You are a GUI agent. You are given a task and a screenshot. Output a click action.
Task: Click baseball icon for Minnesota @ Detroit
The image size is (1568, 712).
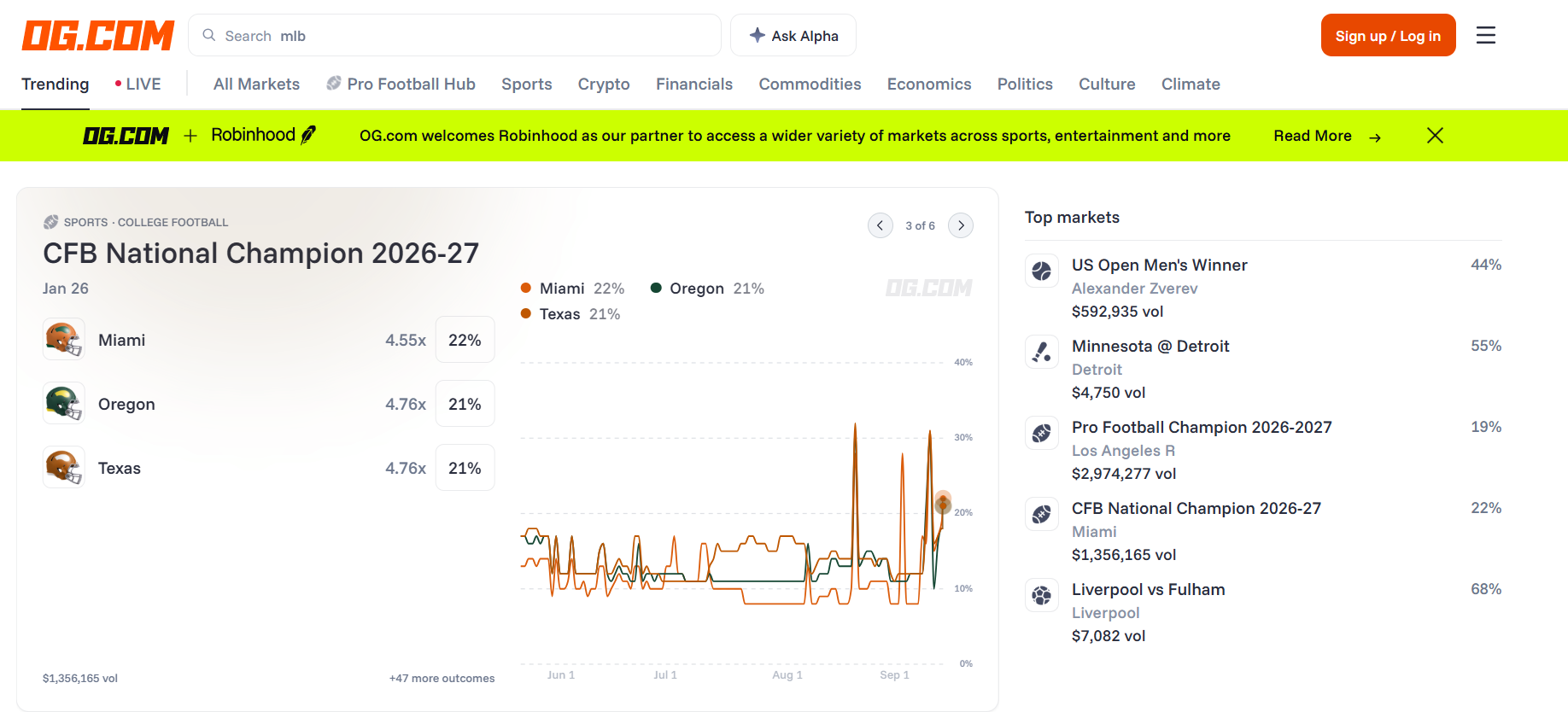1042,352
